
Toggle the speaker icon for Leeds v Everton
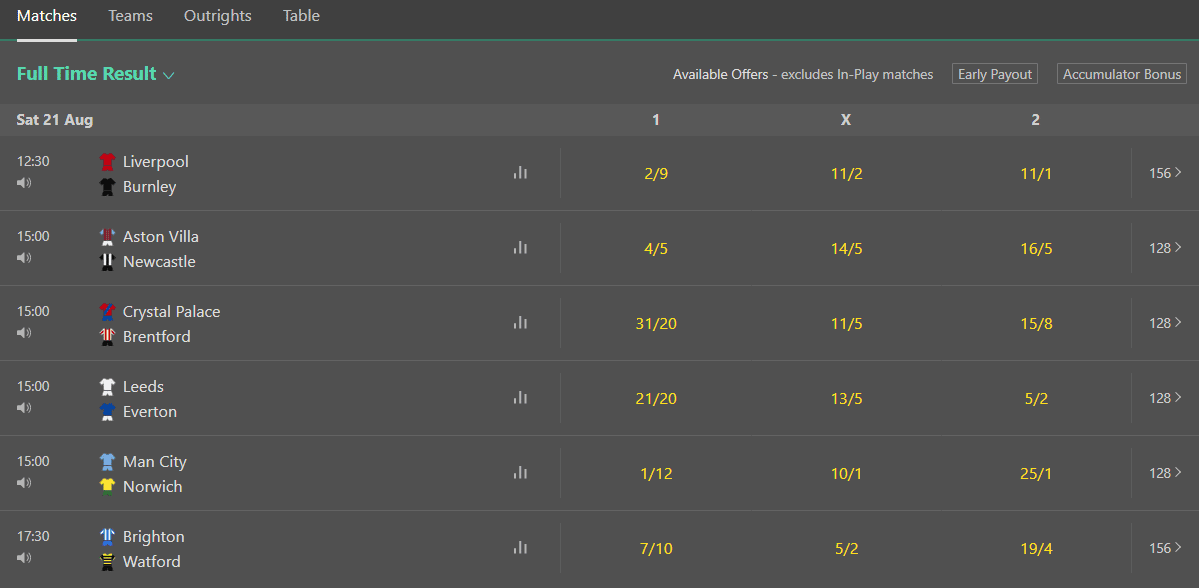coord(24,408)
